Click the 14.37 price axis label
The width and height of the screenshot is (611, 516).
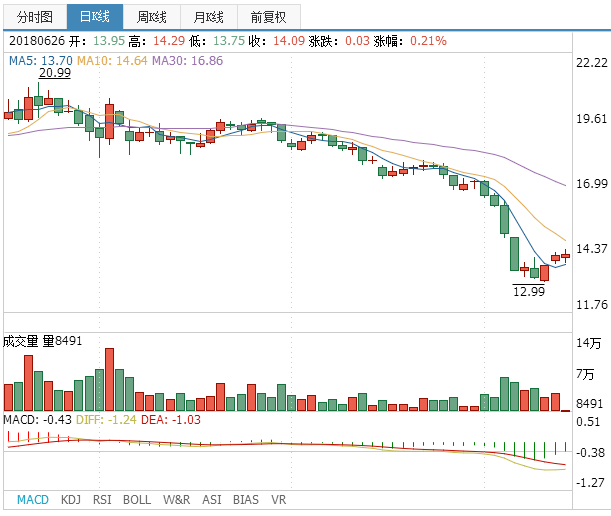point(592,248)
